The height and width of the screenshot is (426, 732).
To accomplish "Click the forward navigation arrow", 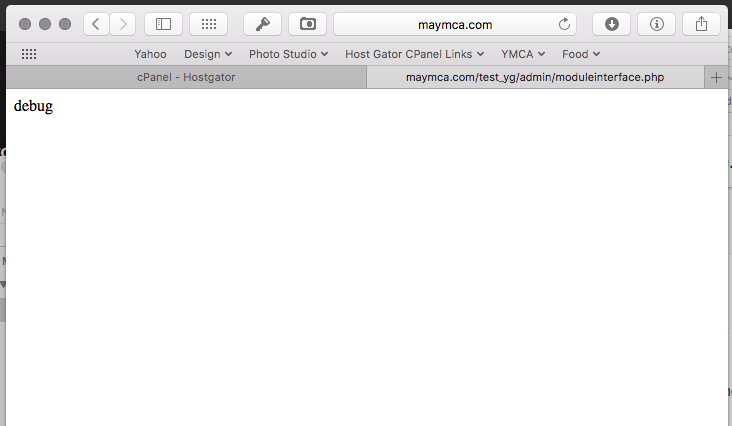I will (x=122, y=24).
